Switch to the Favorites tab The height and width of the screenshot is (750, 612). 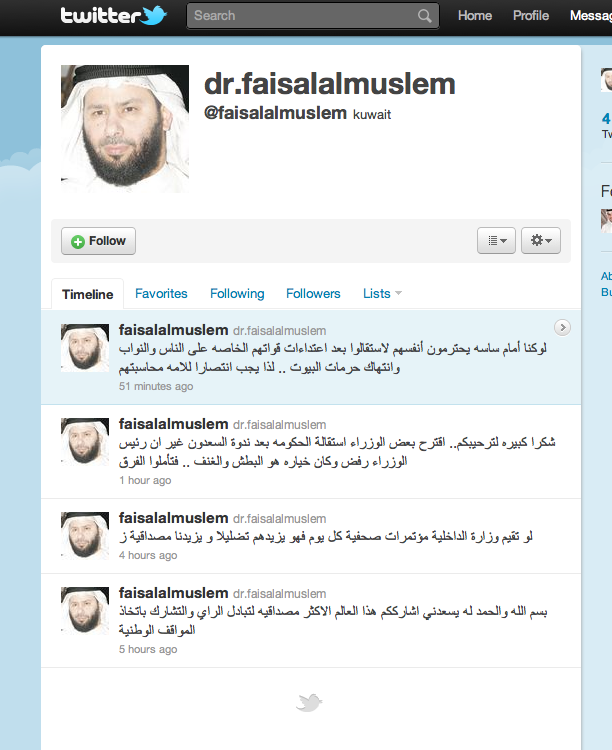coord(161,293)
